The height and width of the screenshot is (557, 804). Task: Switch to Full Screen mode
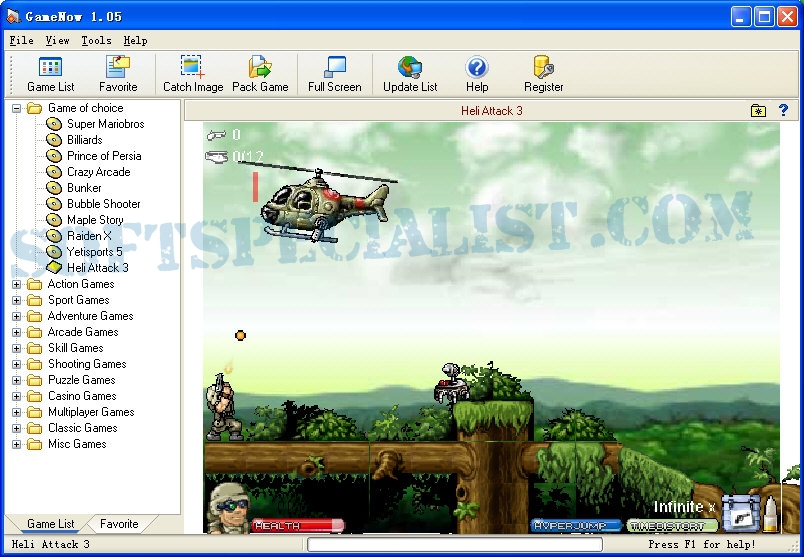pos(334,68)
